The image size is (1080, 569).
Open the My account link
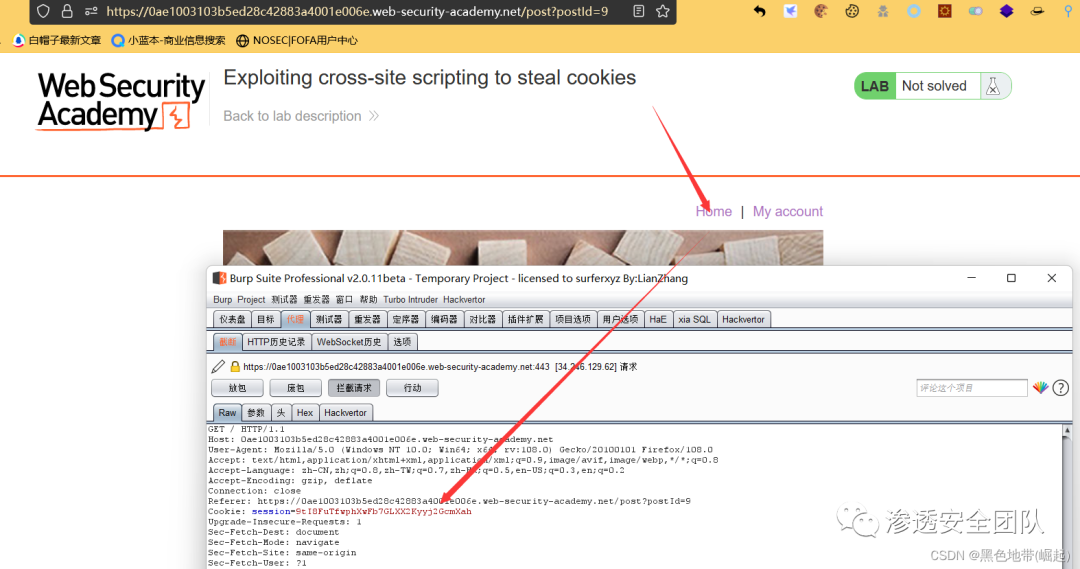point(788,211)
